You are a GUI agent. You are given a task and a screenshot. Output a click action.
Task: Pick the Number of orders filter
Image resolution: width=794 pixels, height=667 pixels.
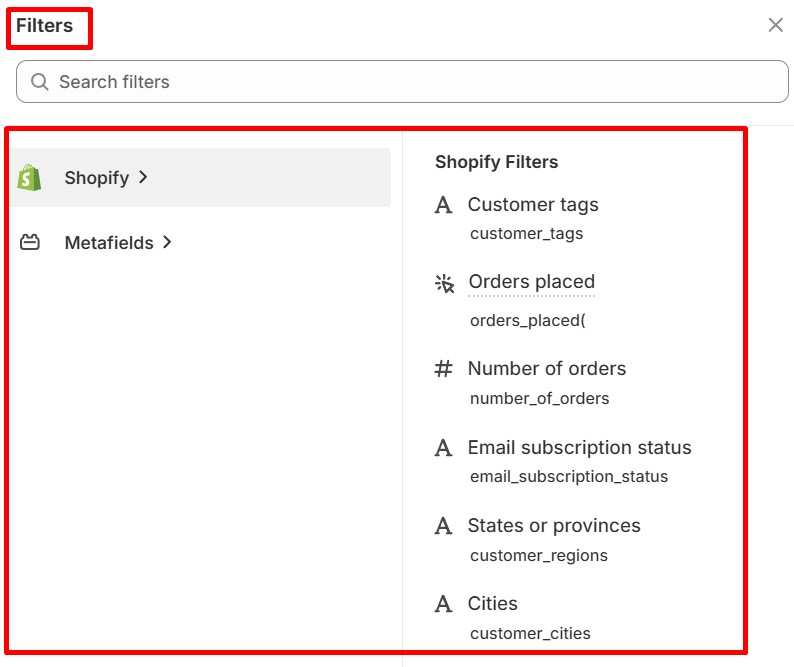546,369
